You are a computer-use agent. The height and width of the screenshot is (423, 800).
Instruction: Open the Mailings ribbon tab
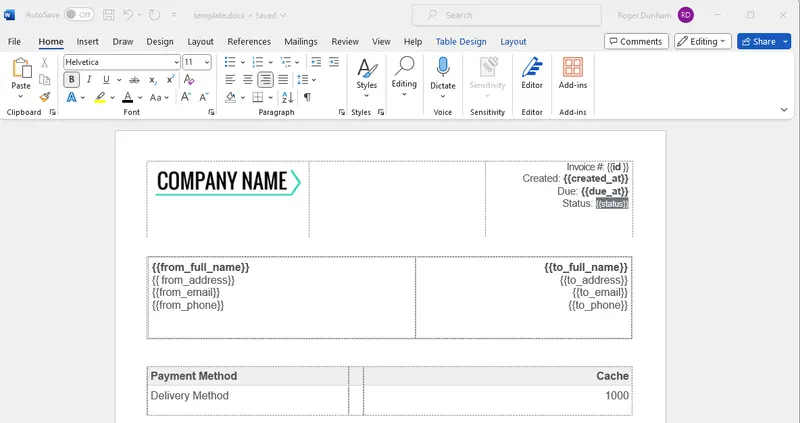[x=301, y=42]
